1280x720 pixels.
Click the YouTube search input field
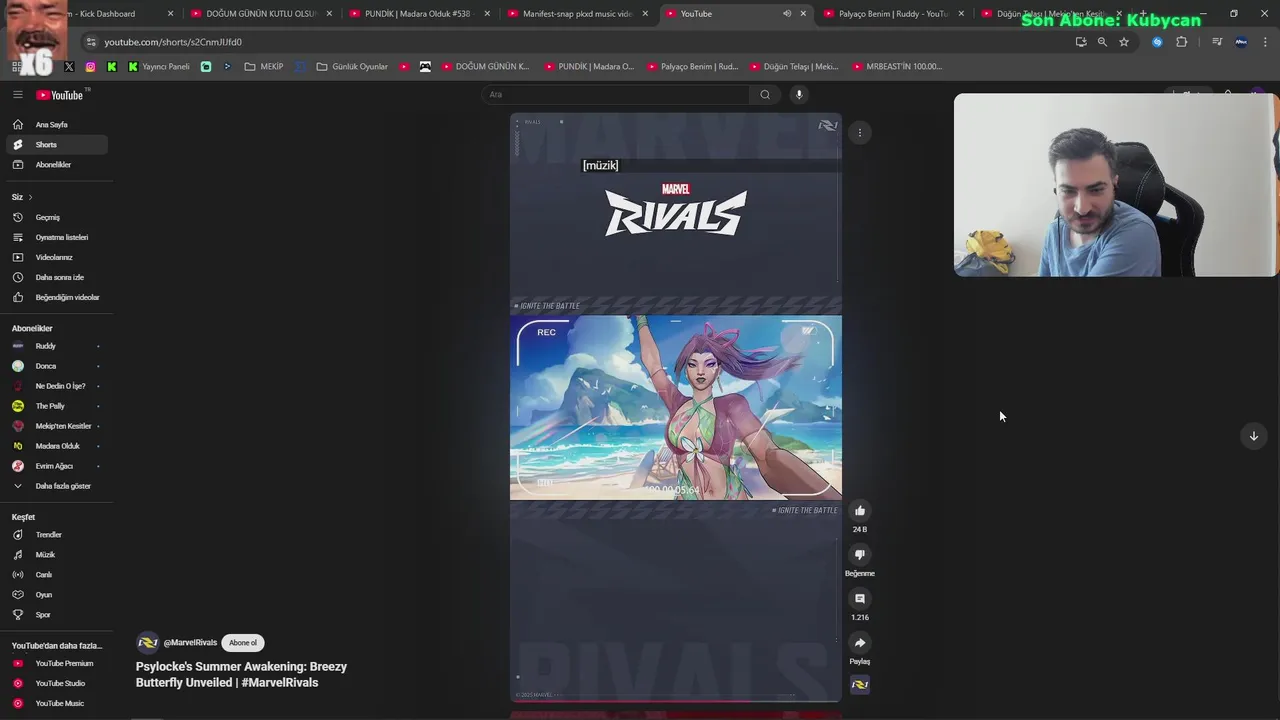(x=616, y=95)
